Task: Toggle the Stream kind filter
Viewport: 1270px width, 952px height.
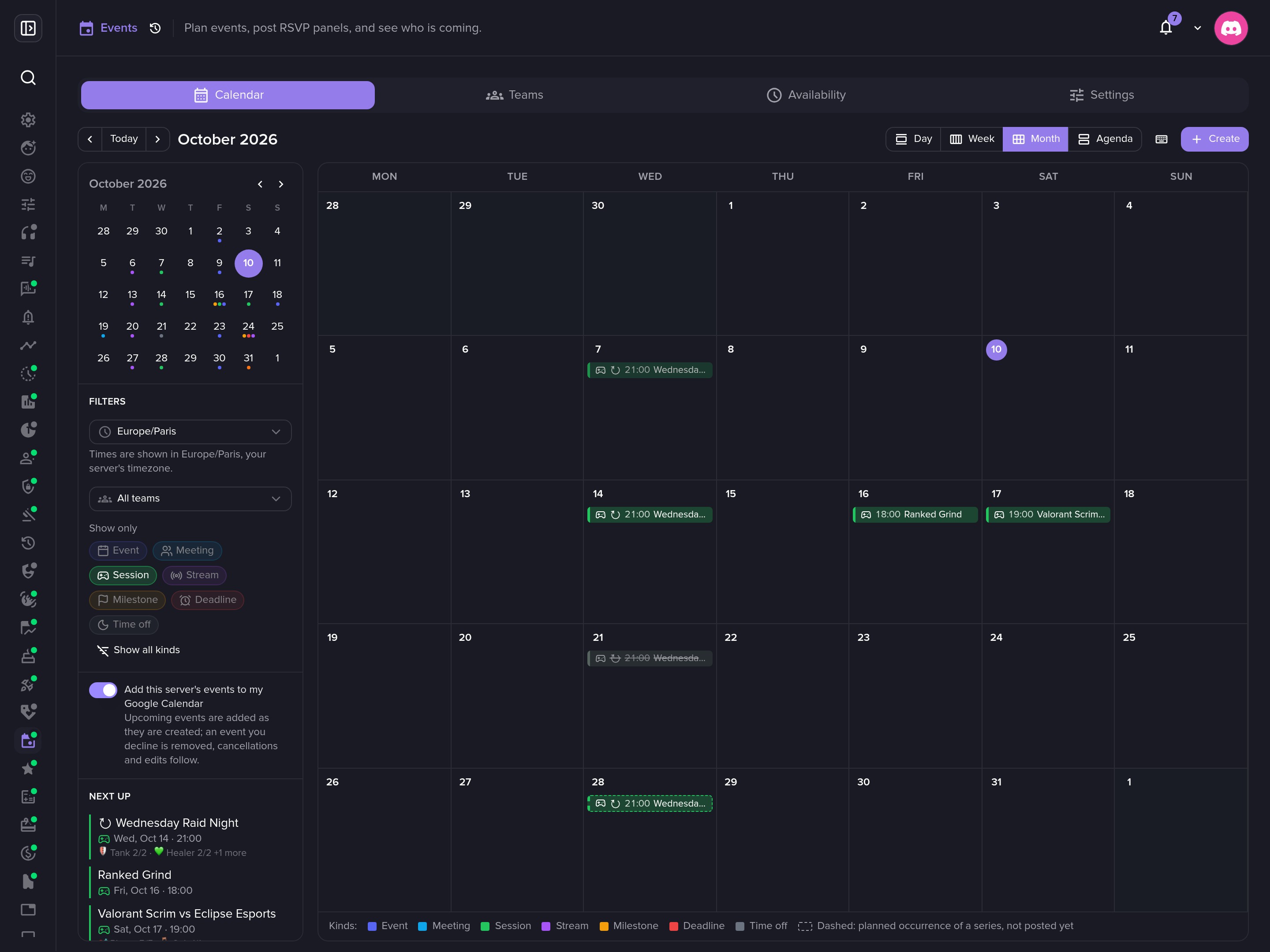Action: coord(194,576)
